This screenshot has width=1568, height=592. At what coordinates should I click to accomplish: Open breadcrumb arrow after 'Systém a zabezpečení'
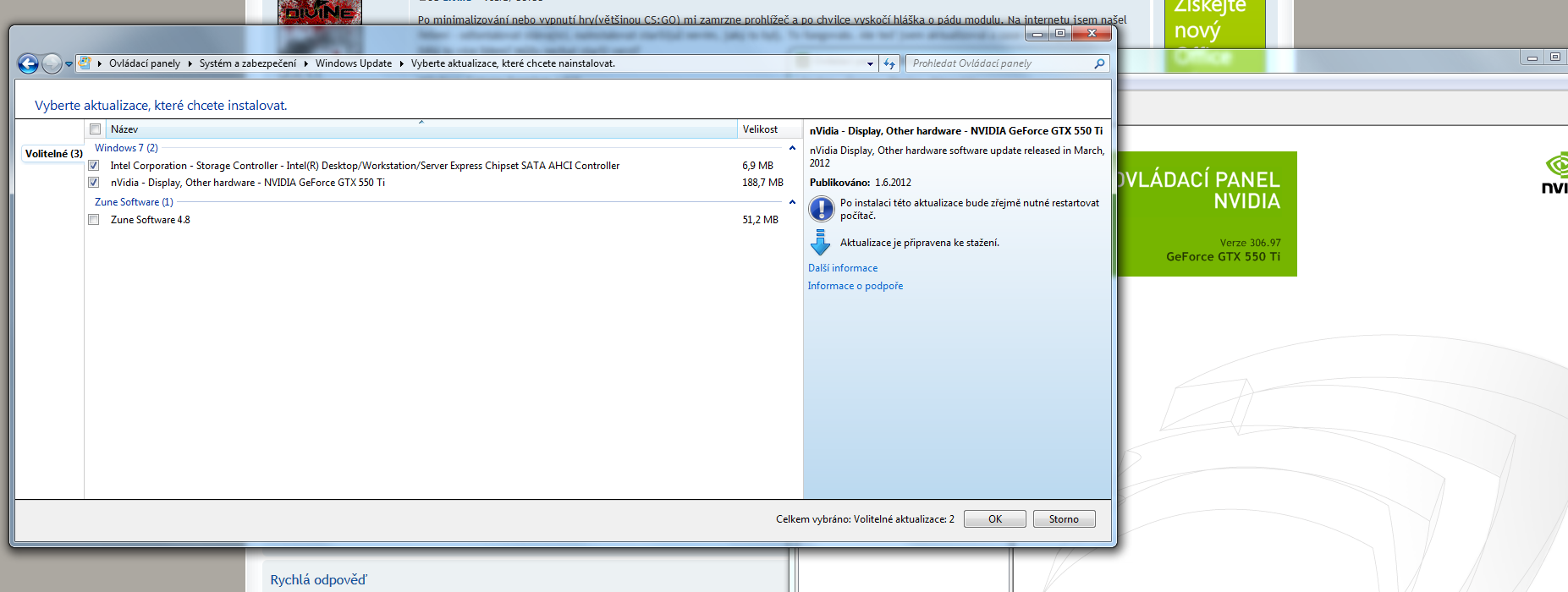click(x=305, y=63)
